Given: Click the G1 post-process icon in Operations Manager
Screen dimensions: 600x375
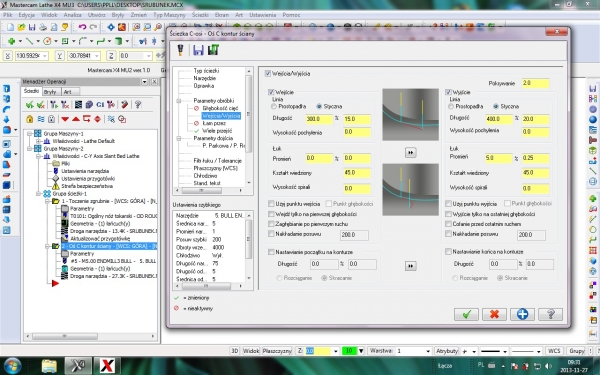Looking at the screenshot, I should coord(100,104).
